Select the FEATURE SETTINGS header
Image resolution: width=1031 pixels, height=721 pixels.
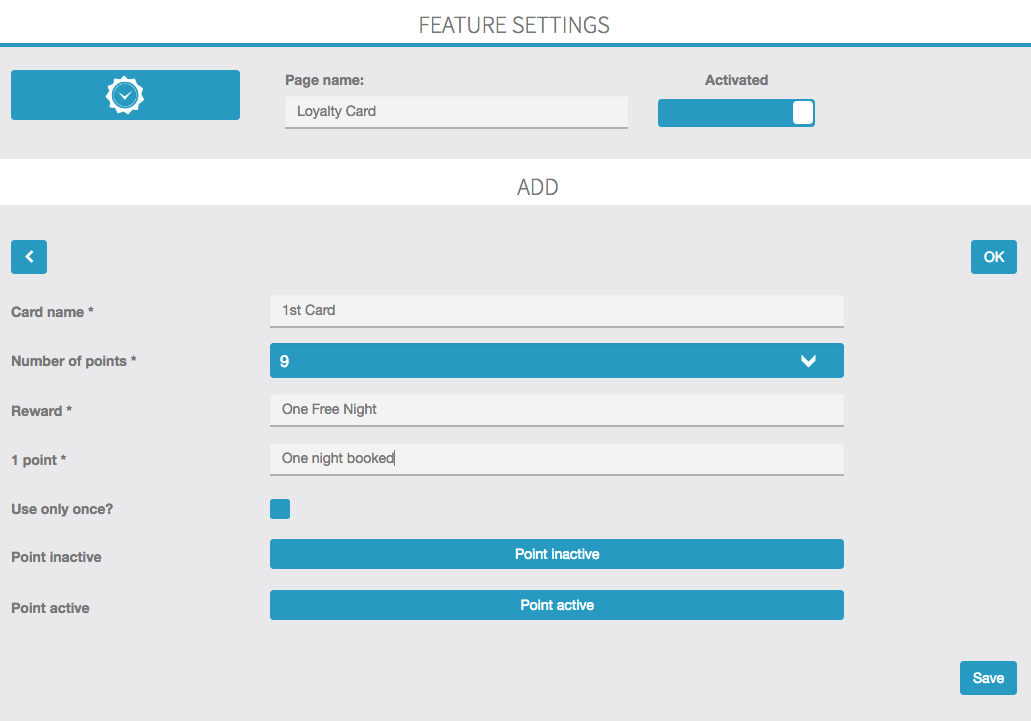pos(514,25)
